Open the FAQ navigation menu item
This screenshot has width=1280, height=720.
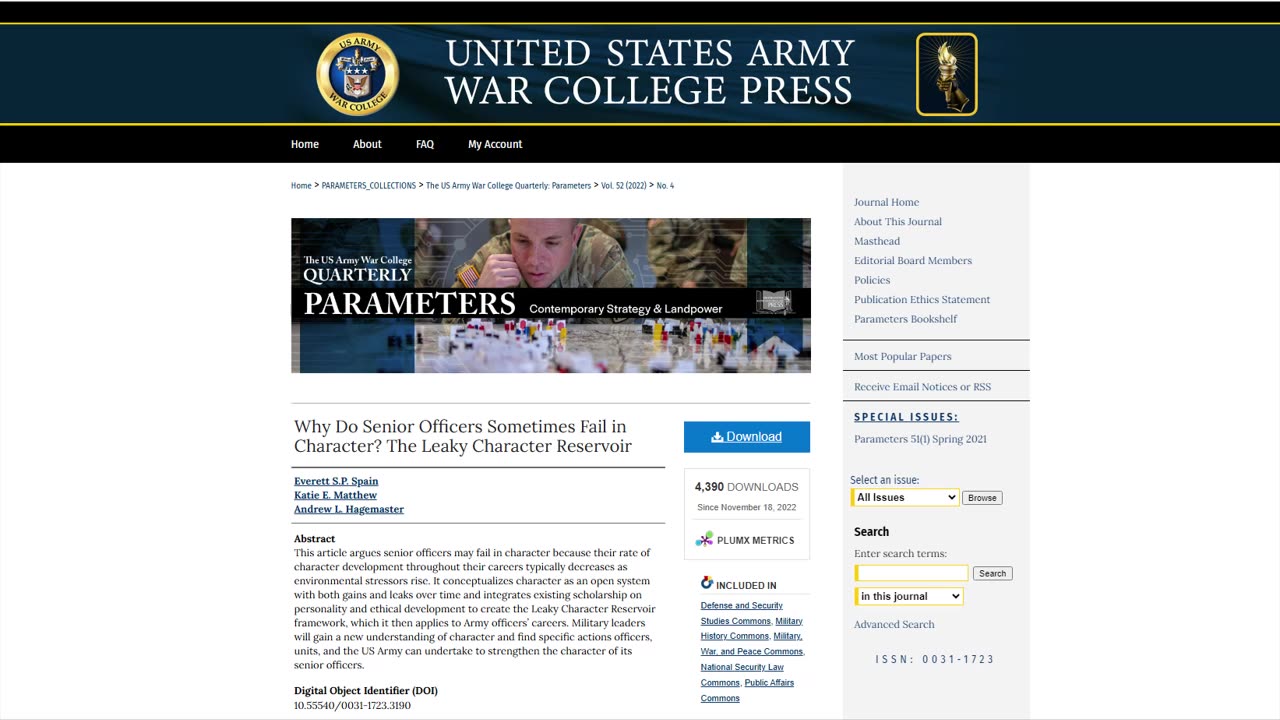pyautogui.click(x=425, y=144)
